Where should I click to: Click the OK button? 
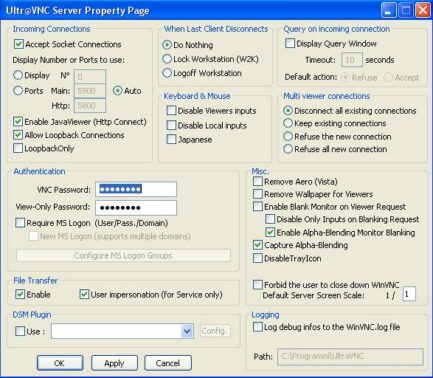60,363
